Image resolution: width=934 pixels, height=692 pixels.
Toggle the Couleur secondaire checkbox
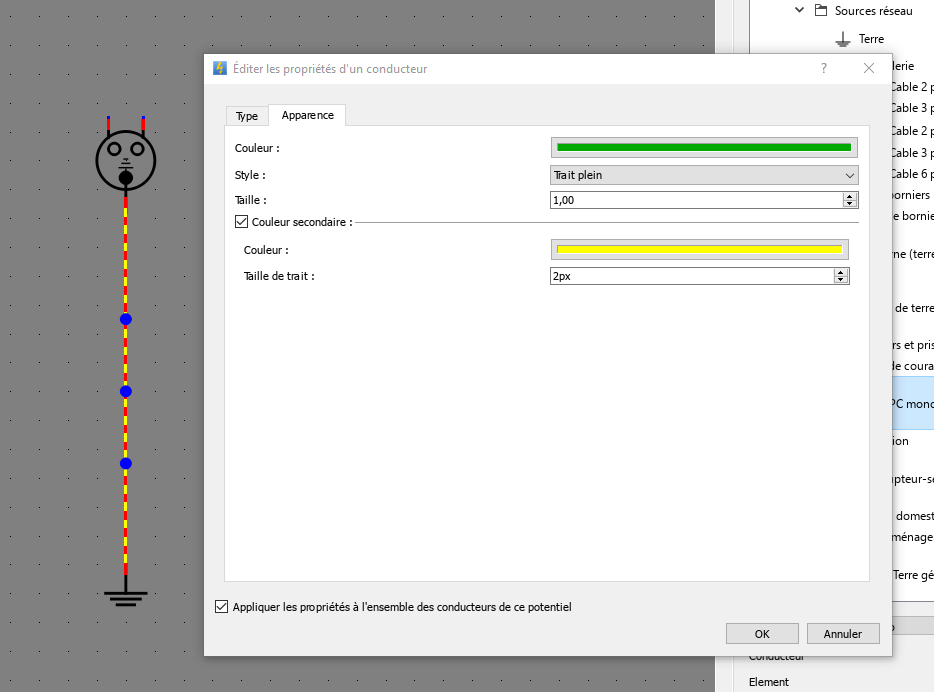click(x=241, y=222)
